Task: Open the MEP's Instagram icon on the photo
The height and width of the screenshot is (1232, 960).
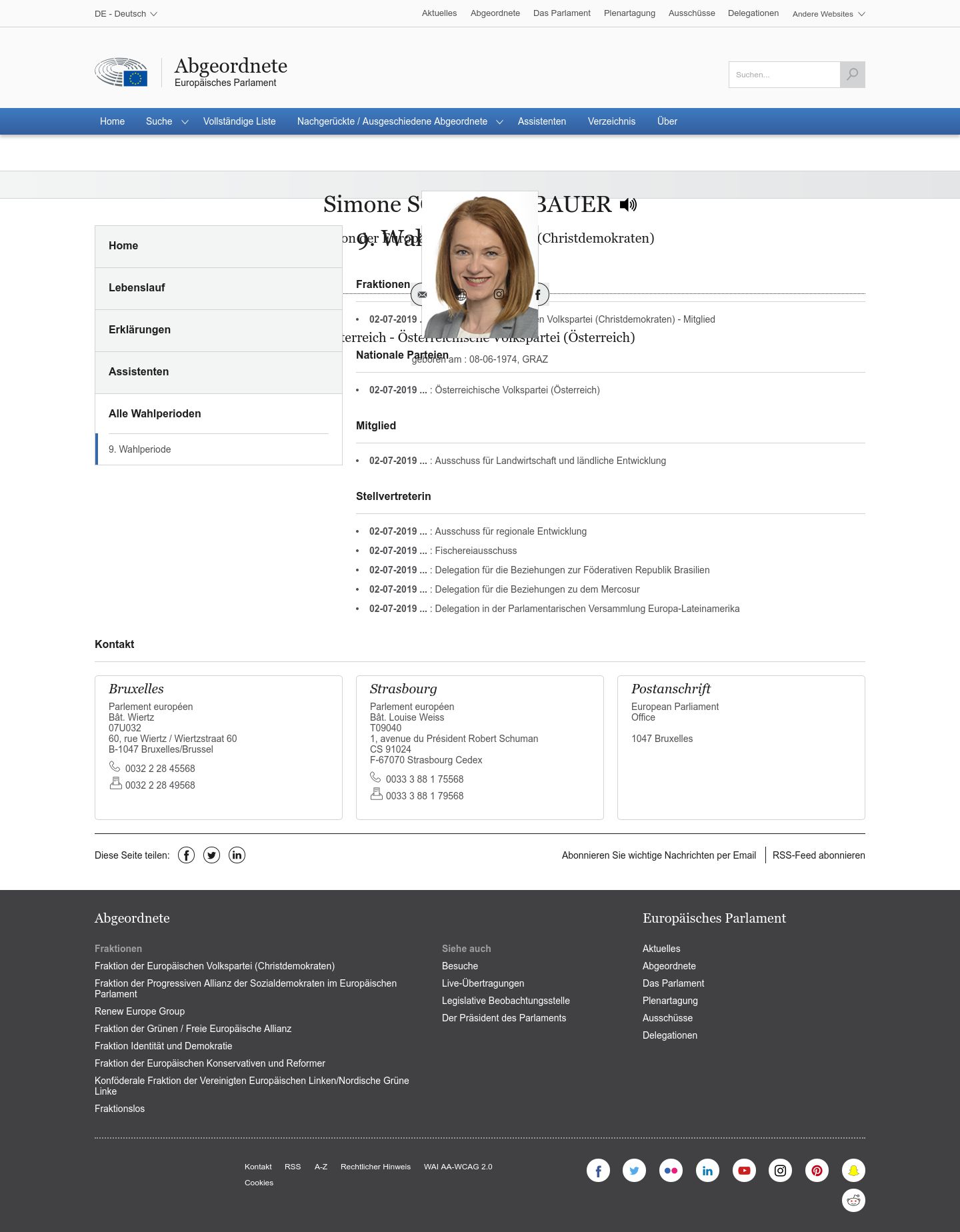Action: point(499,294)
